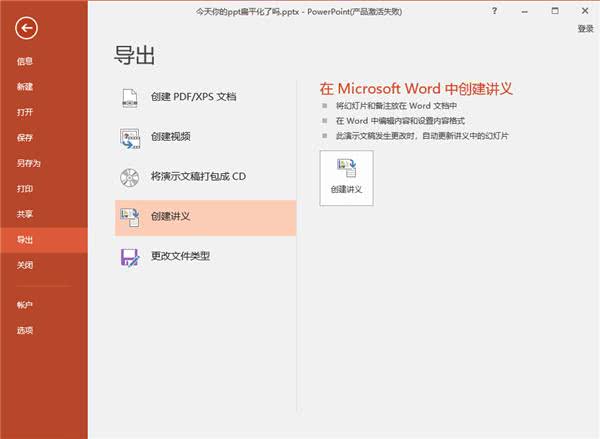This screenshot has width=600, height=439.
Task: Click the help question mark icon
Action: tap(495, 10)
